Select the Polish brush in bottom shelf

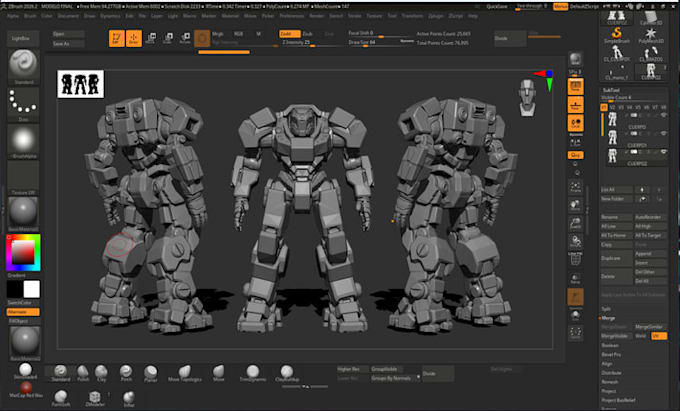83,373
